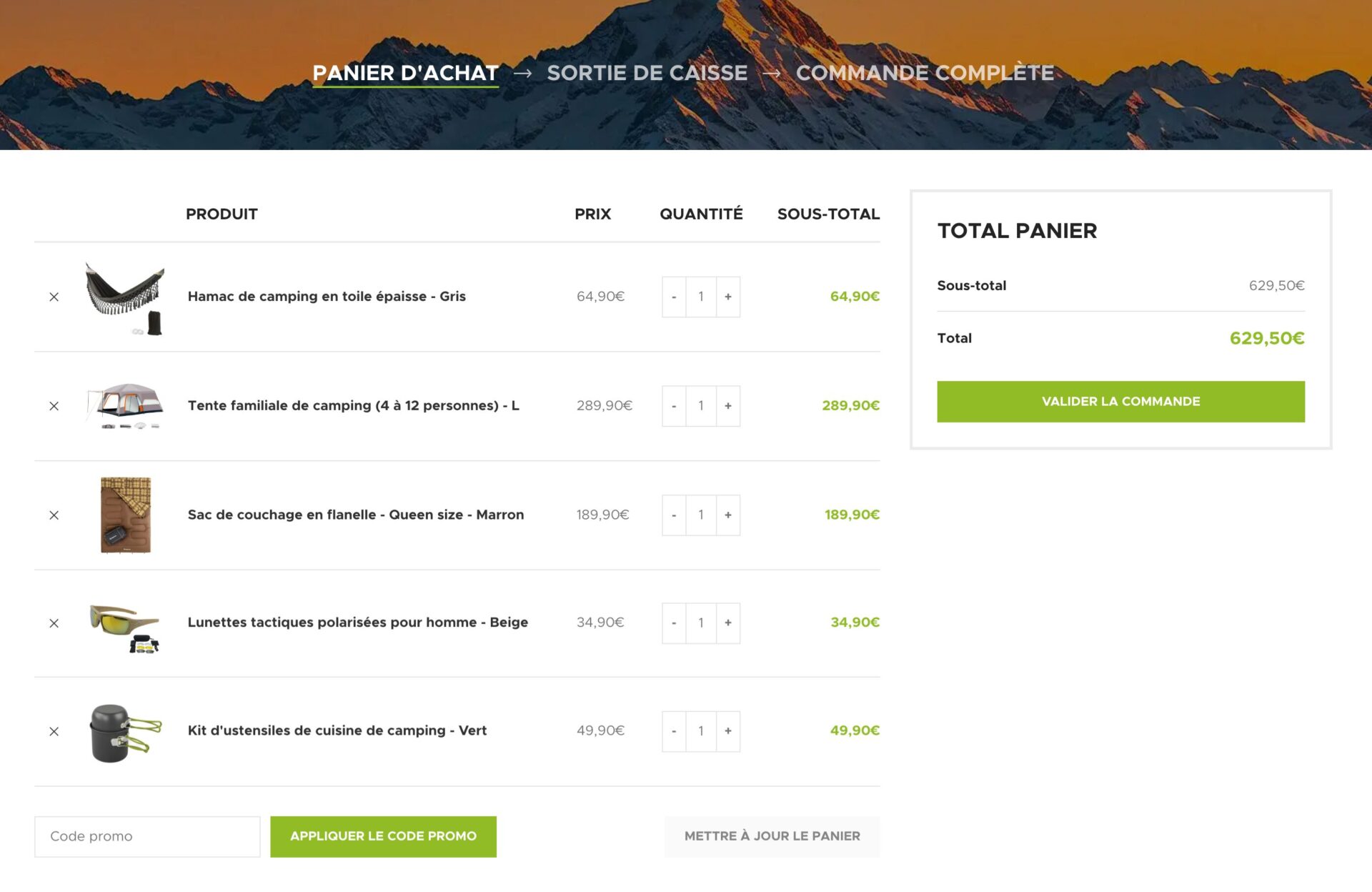Remove Lunettes tactiques polarisées from cart
The height and width of the screenshot is (892, 1372).
click(54, 623)
